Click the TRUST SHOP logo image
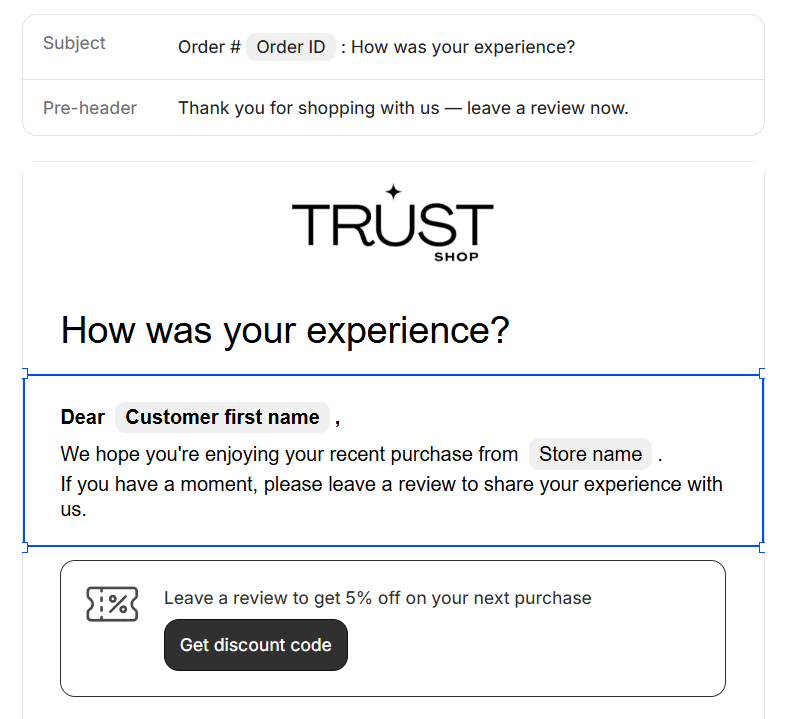 point(392,224)
